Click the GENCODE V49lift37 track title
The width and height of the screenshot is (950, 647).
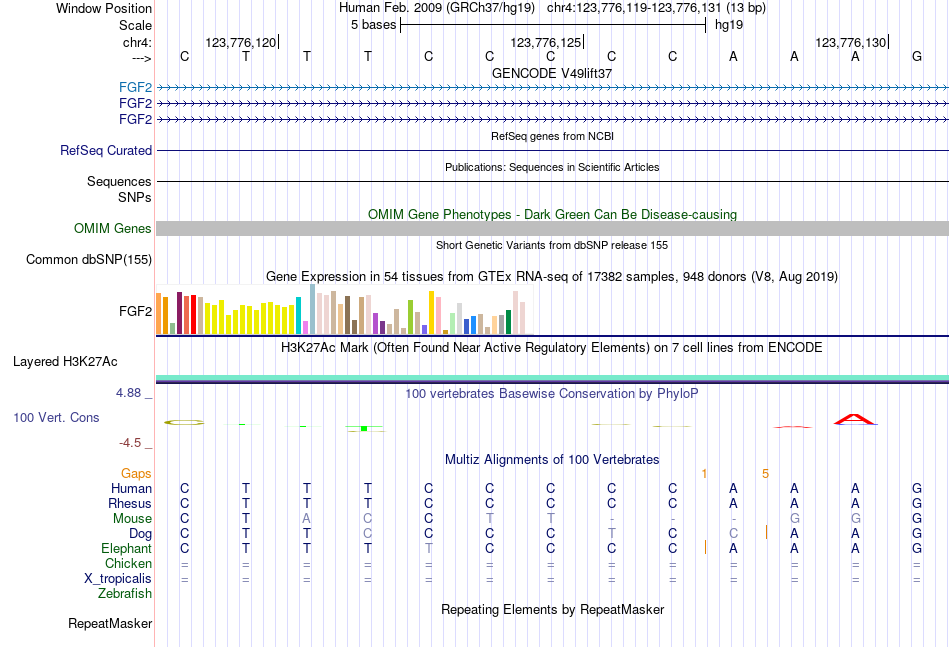tap(552, 73)
